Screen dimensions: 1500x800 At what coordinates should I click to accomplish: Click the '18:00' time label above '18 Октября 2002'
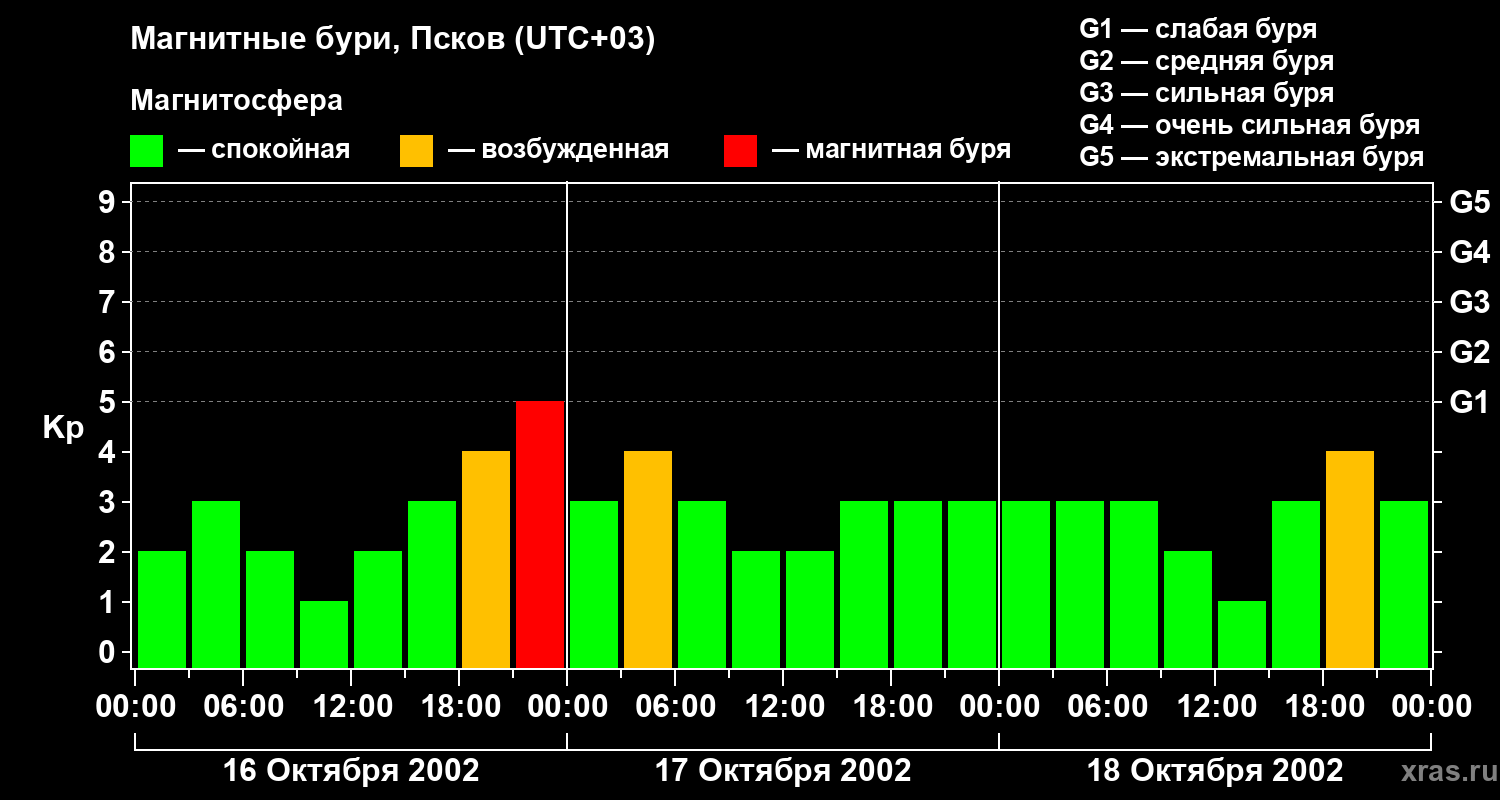coord(1323,707)
